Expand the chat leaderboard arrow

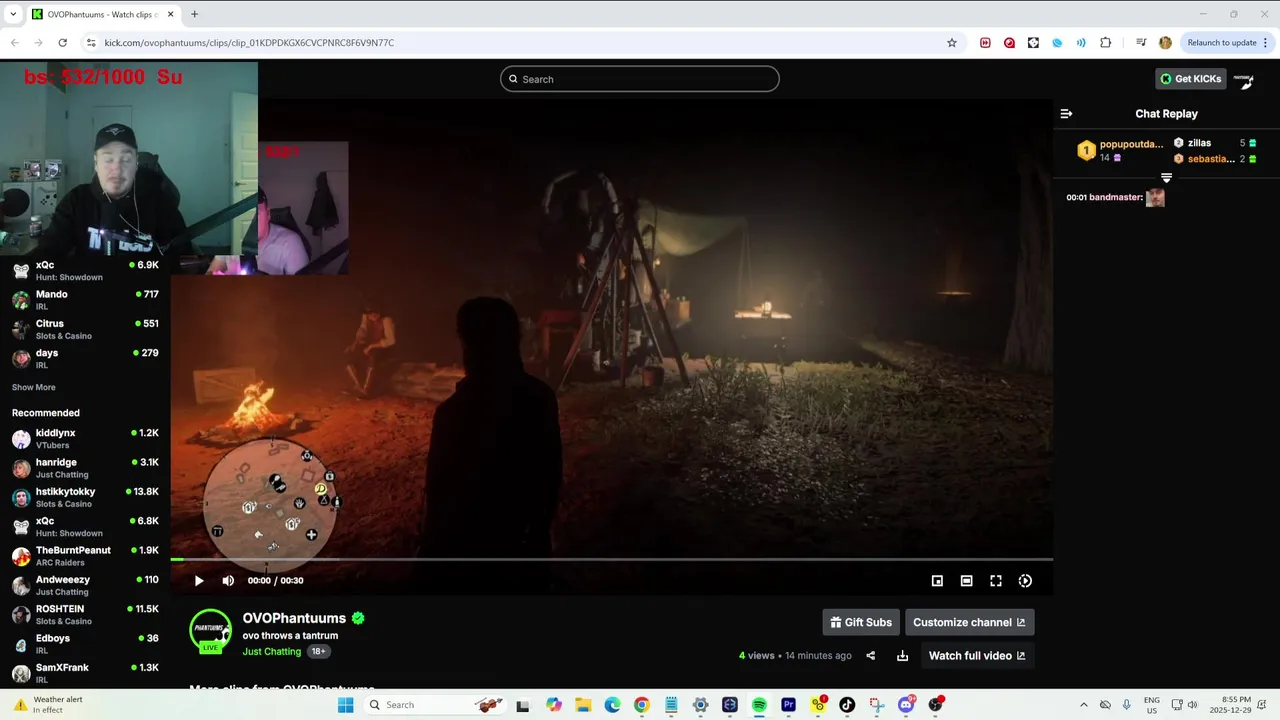(x=1166, y=178)
